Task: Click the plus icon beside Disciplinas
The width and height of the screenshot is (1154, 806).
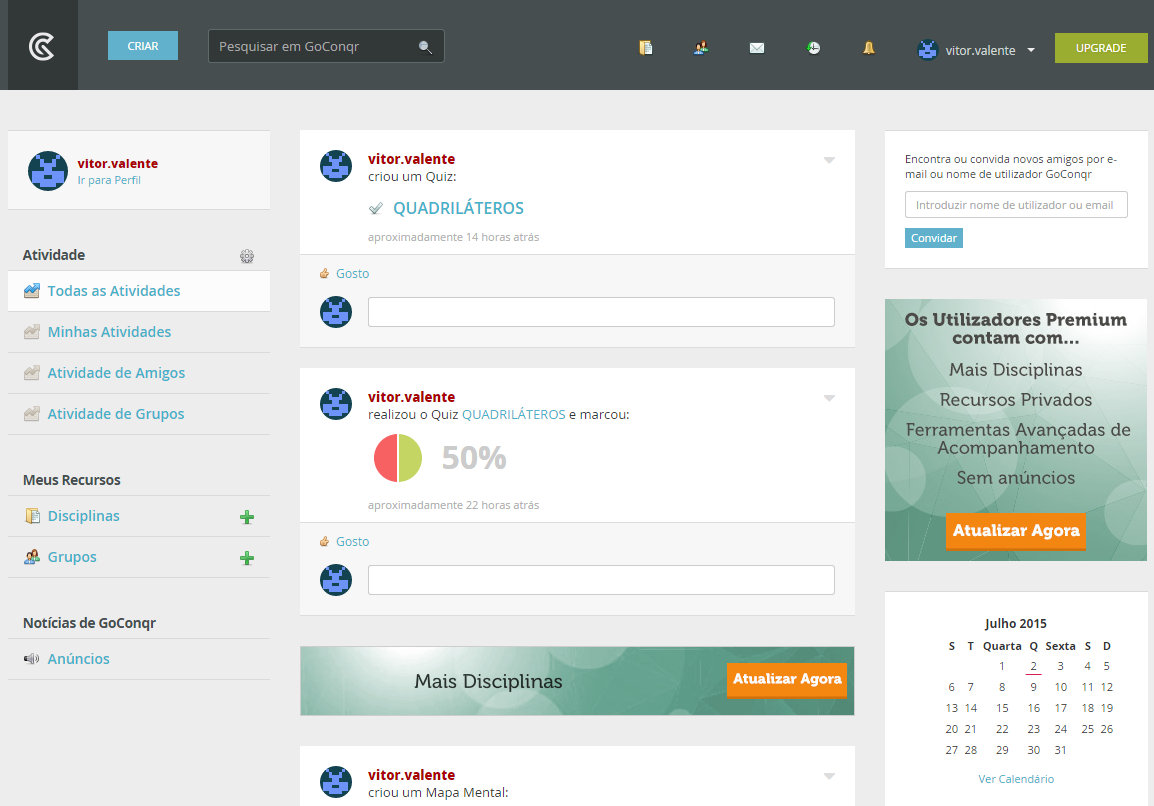Action: [247, 517]
